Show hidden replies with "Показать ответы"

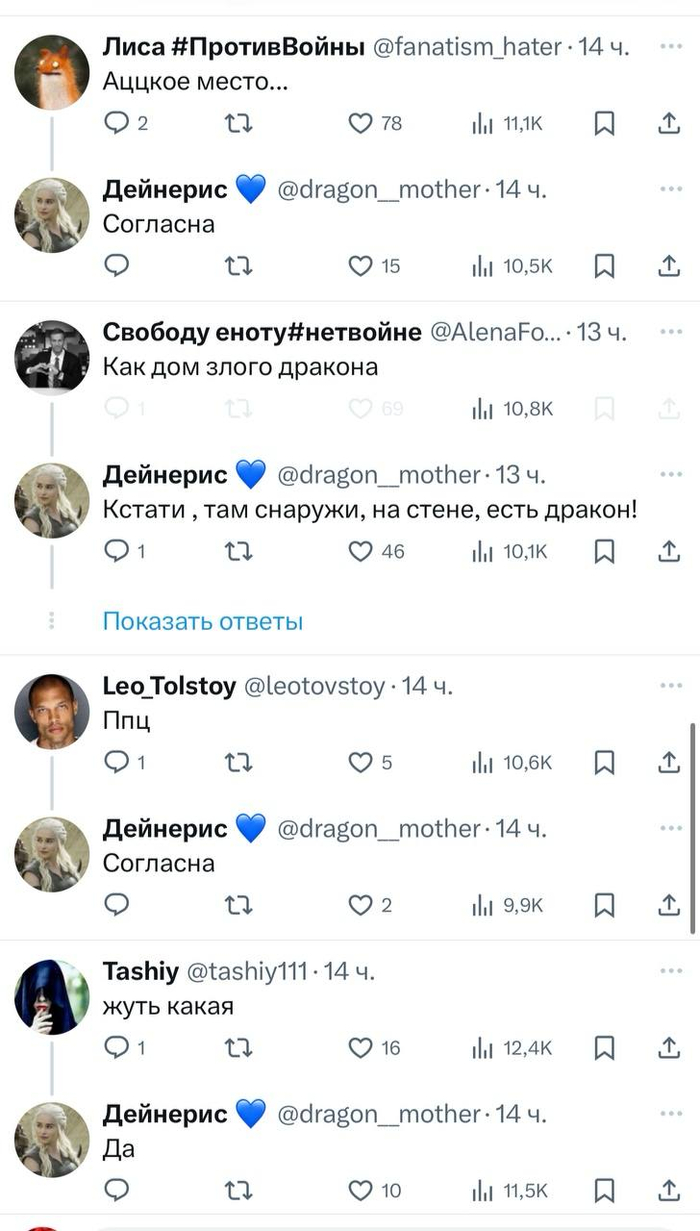click(x=203, y=621)
